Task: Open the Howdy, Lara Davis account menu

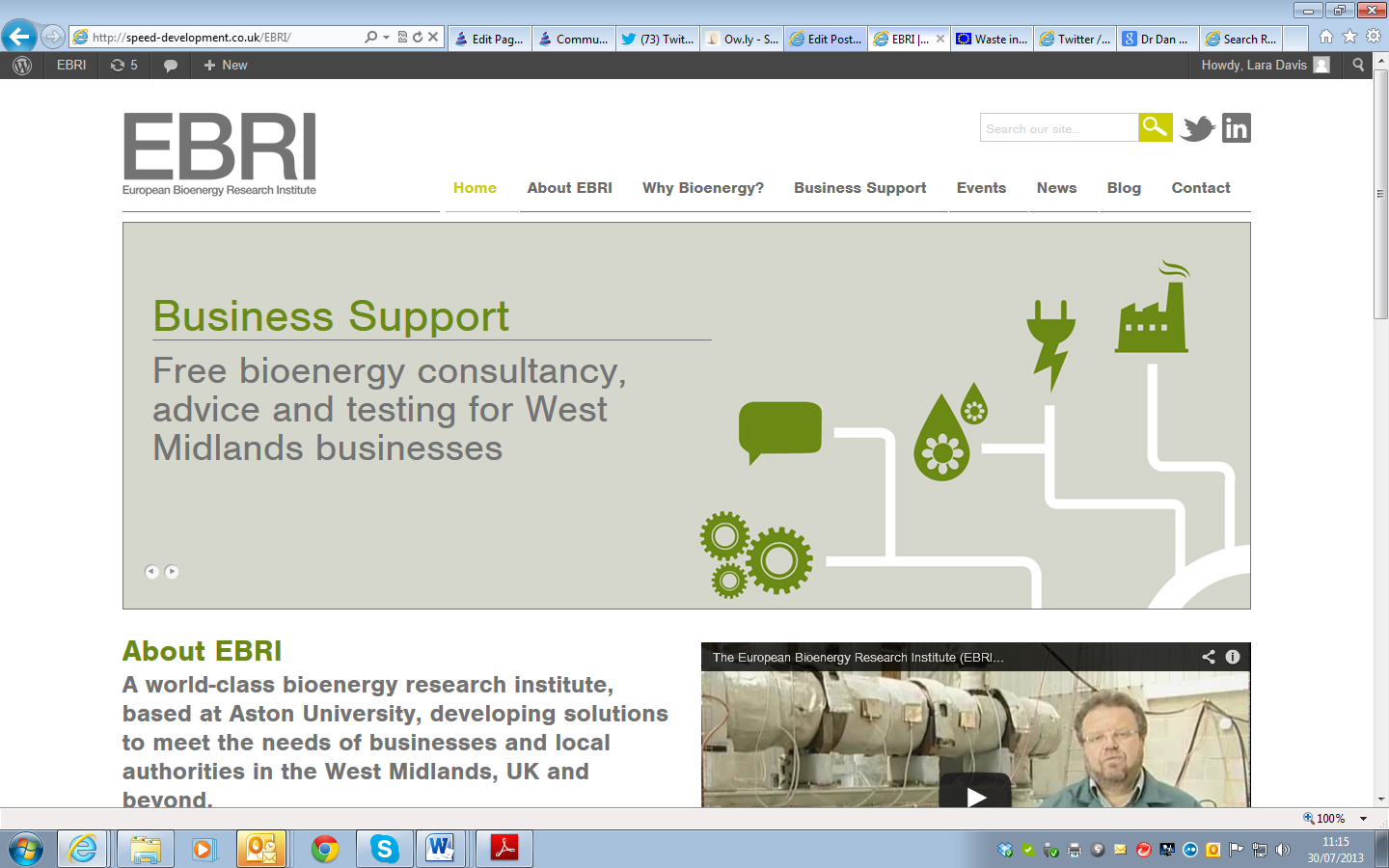Action: point(1266,65)
